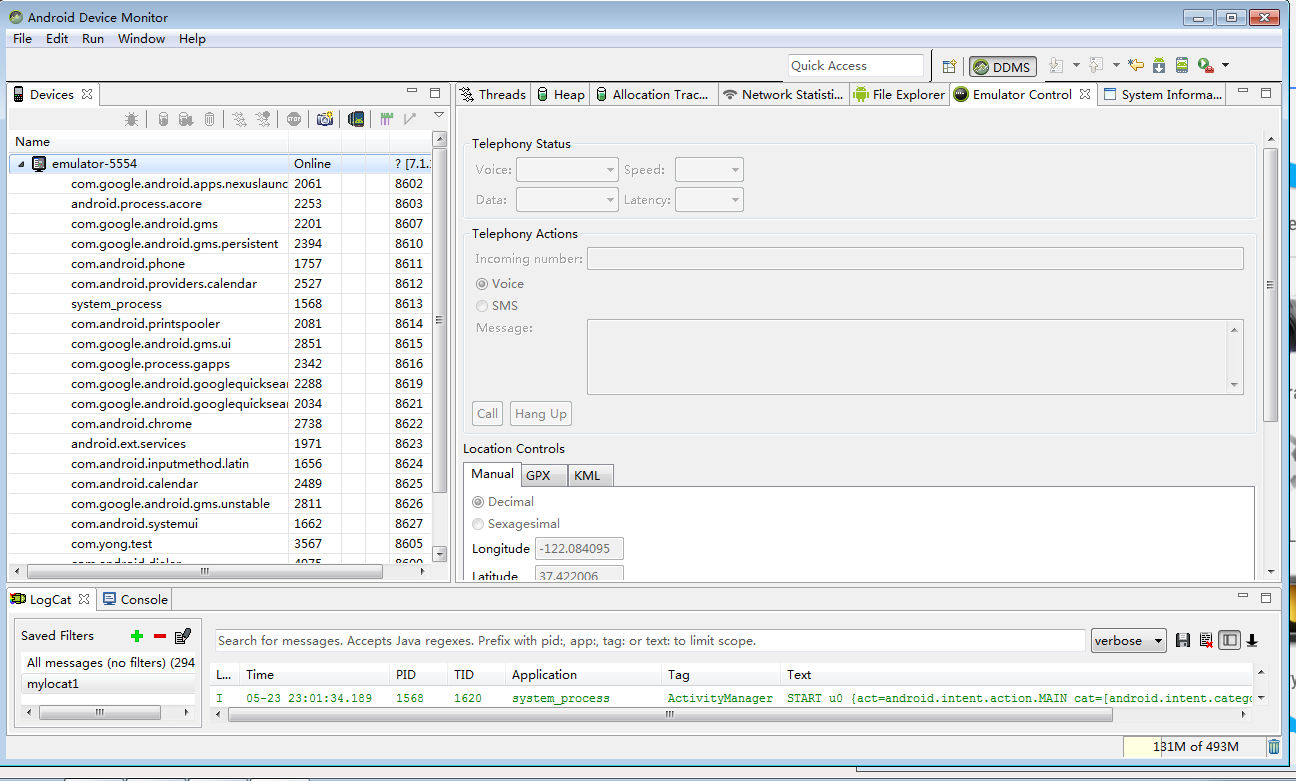Select the KML location tab
The height and width of the screenshot is (781, 1296).
point(590,475)
